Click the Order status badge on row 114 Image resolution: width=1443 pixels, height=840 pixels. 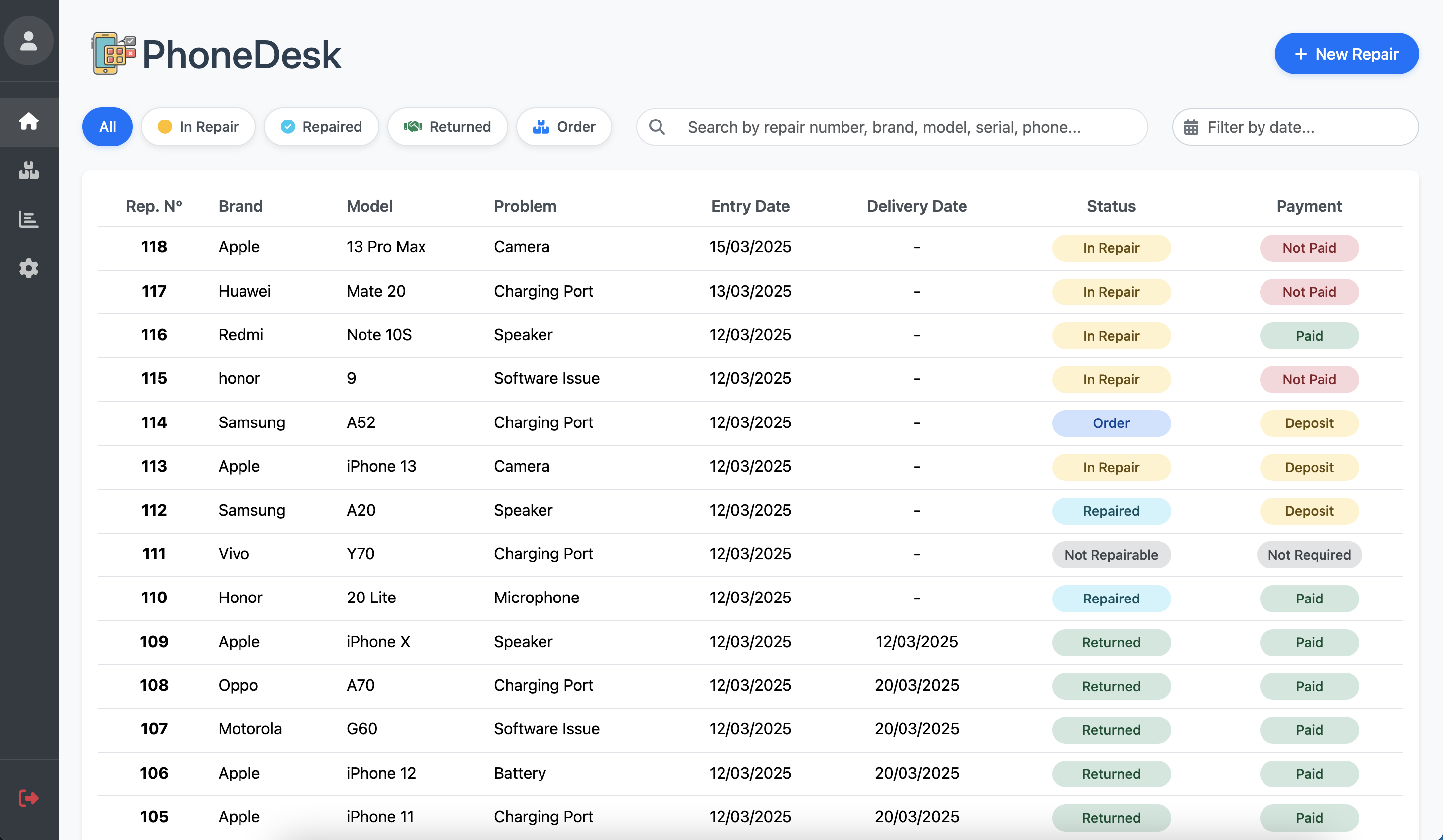click(1111, 423)
